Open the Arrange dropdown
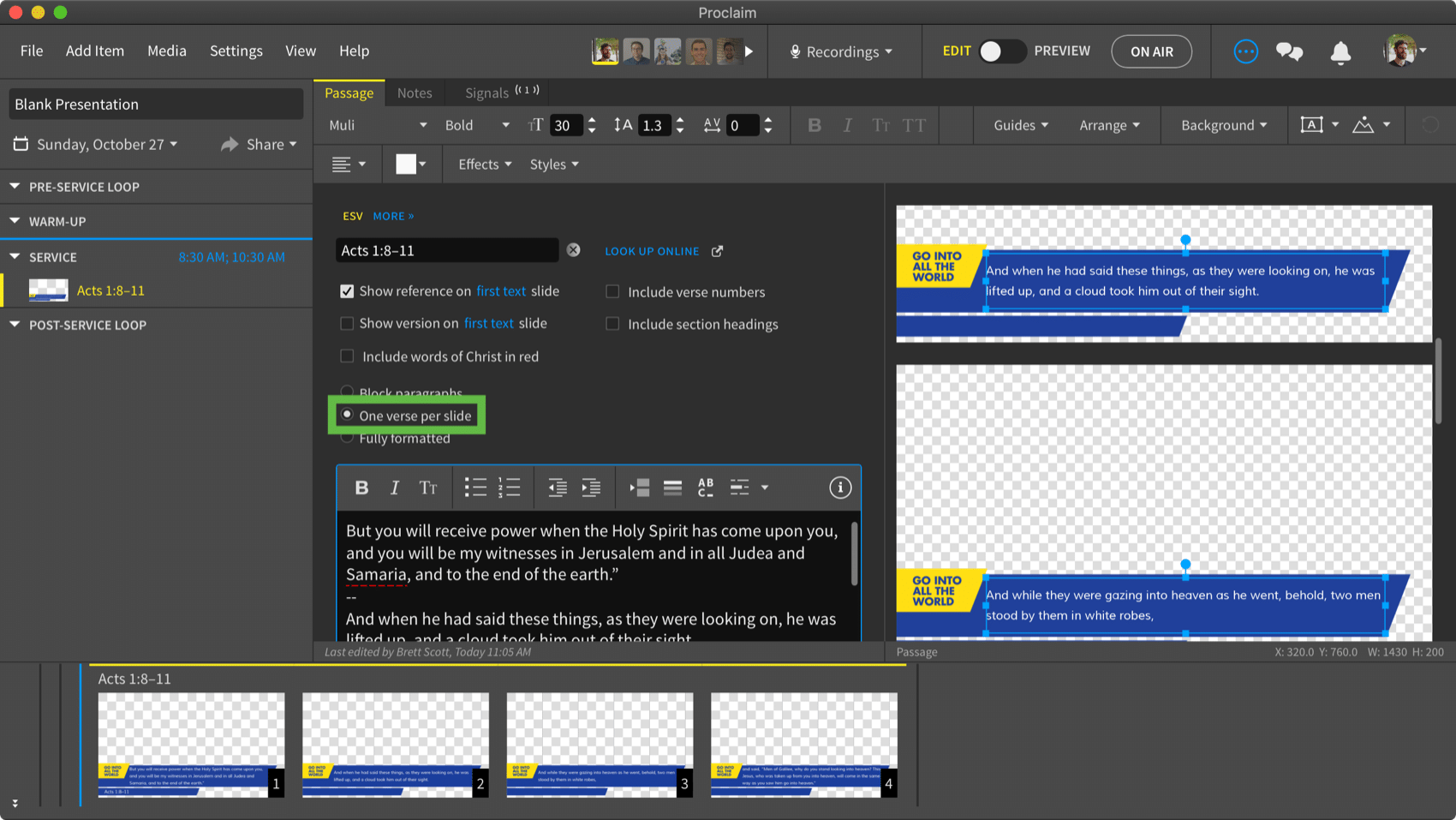The width and height of the screenshot is (1456, 820). click(x=1110, y=125)
